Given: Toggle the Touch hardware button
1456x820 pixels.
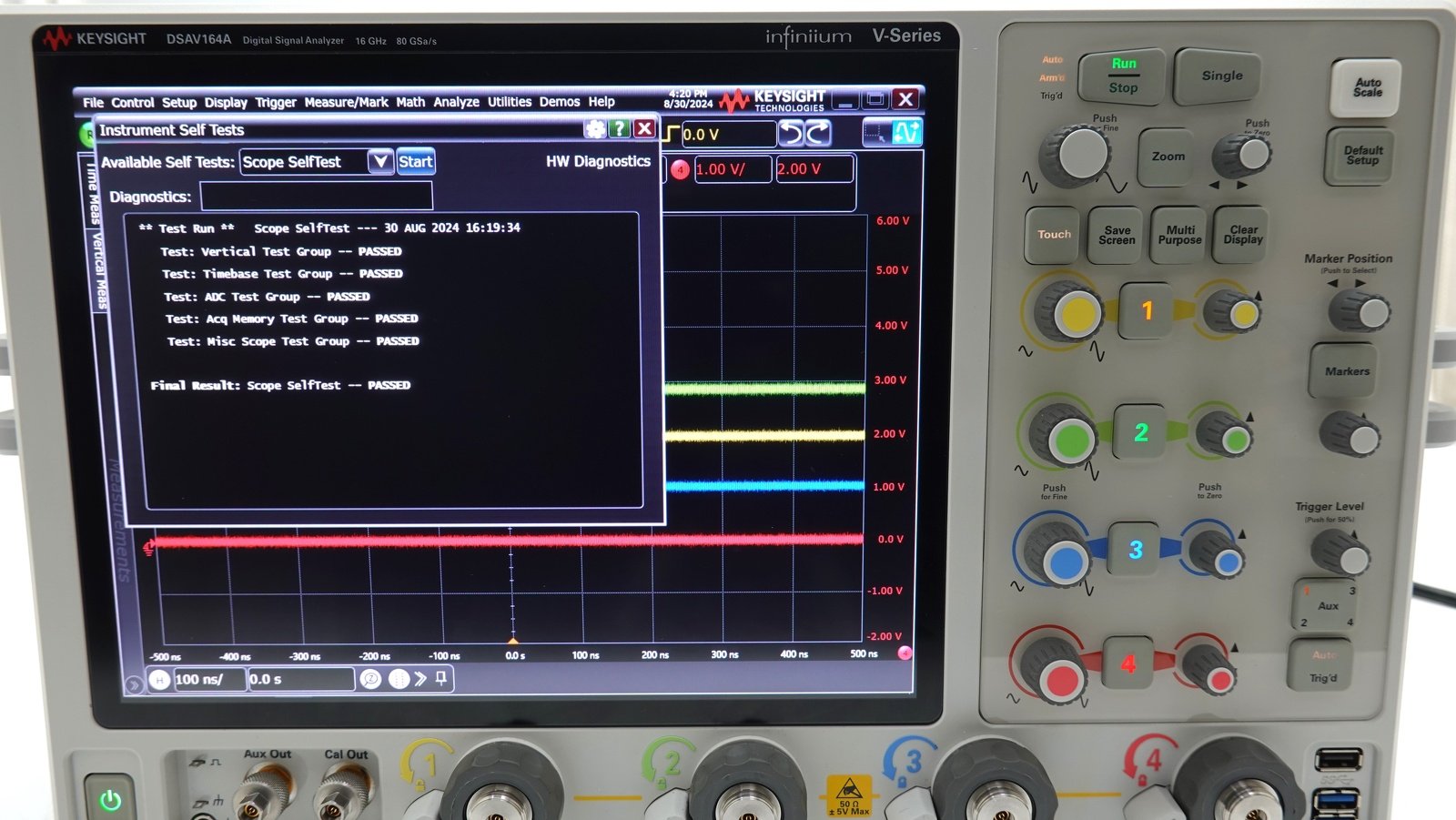Looking at the screenshot, I should click(1054, 234).
